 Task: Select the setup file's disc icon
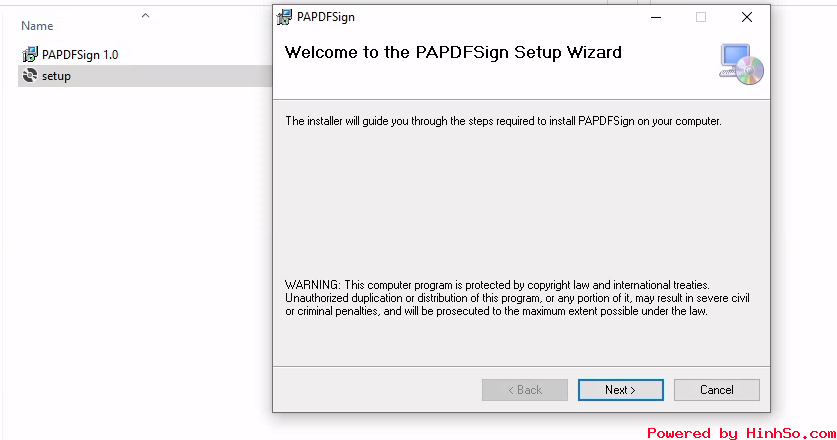click(x=30, y=76)
